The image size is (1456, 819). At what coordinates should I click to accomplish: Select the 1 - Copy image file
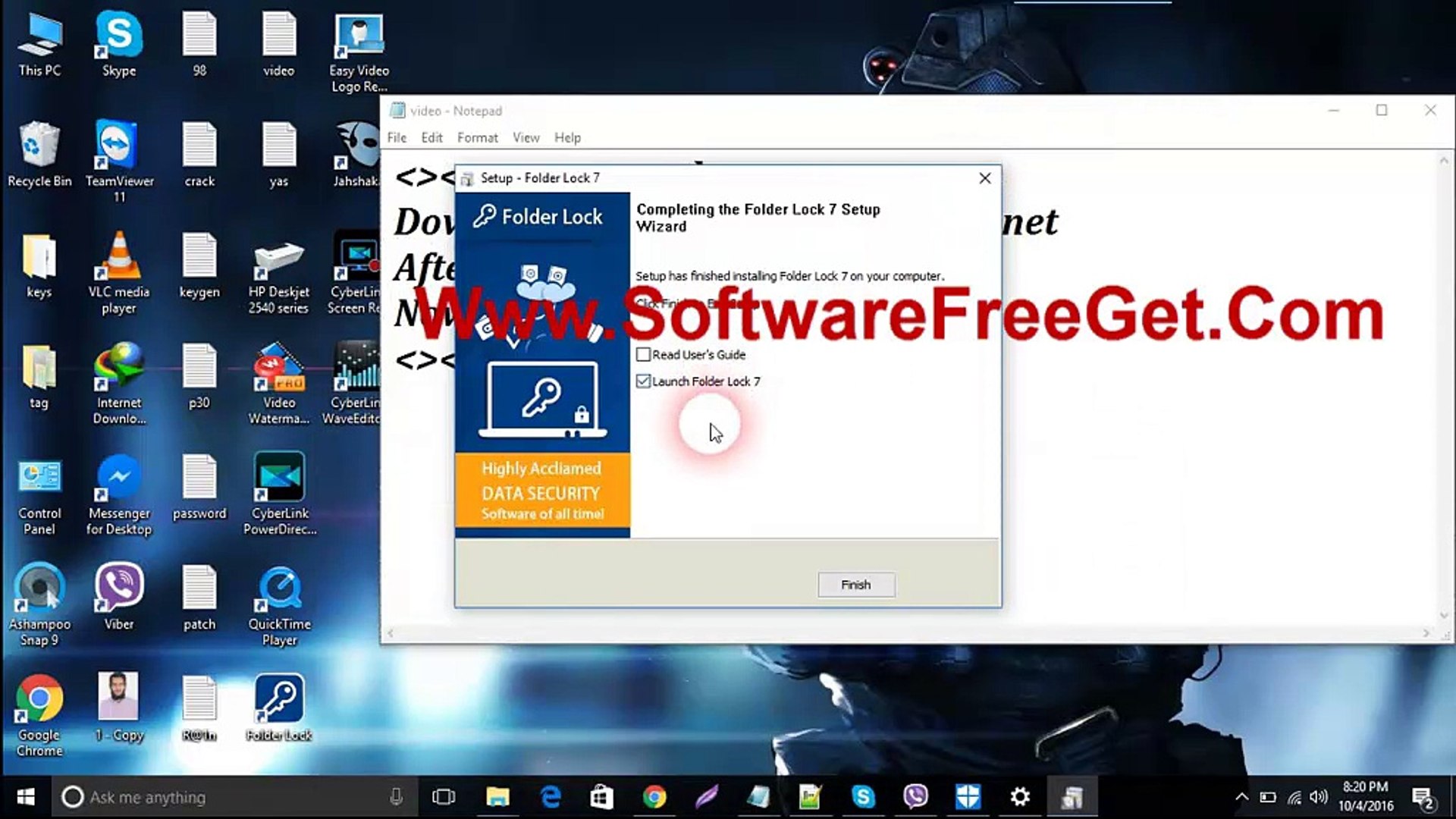pyautogui.click(x=119, y=708)
